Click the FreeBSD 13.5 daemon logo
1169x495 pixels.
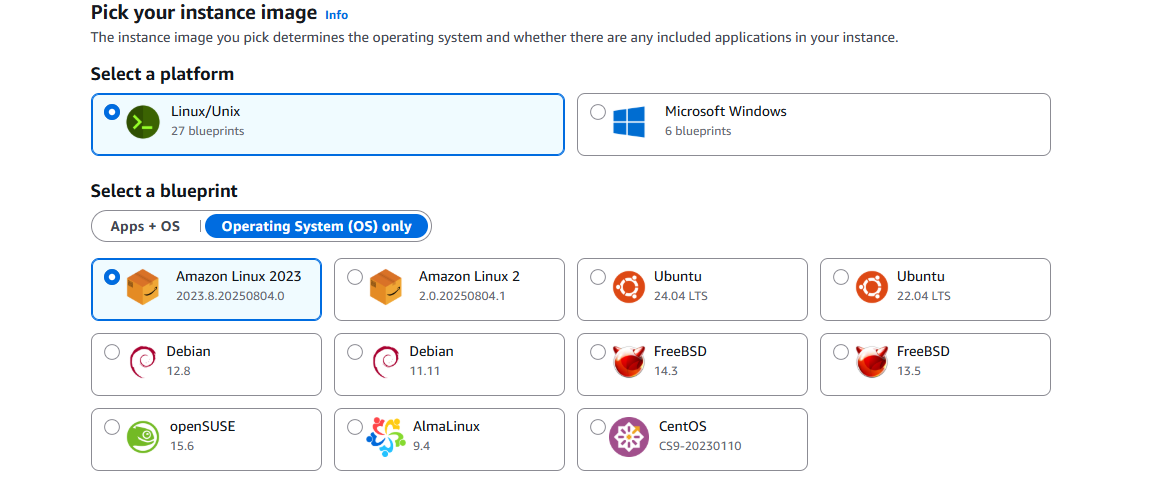[872, 362]
